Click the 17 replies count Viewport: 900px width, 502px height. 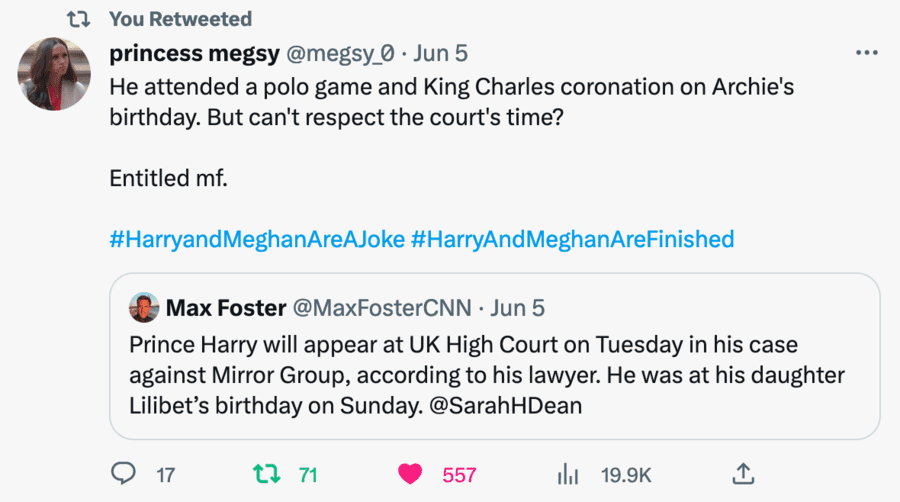(165, 475)
